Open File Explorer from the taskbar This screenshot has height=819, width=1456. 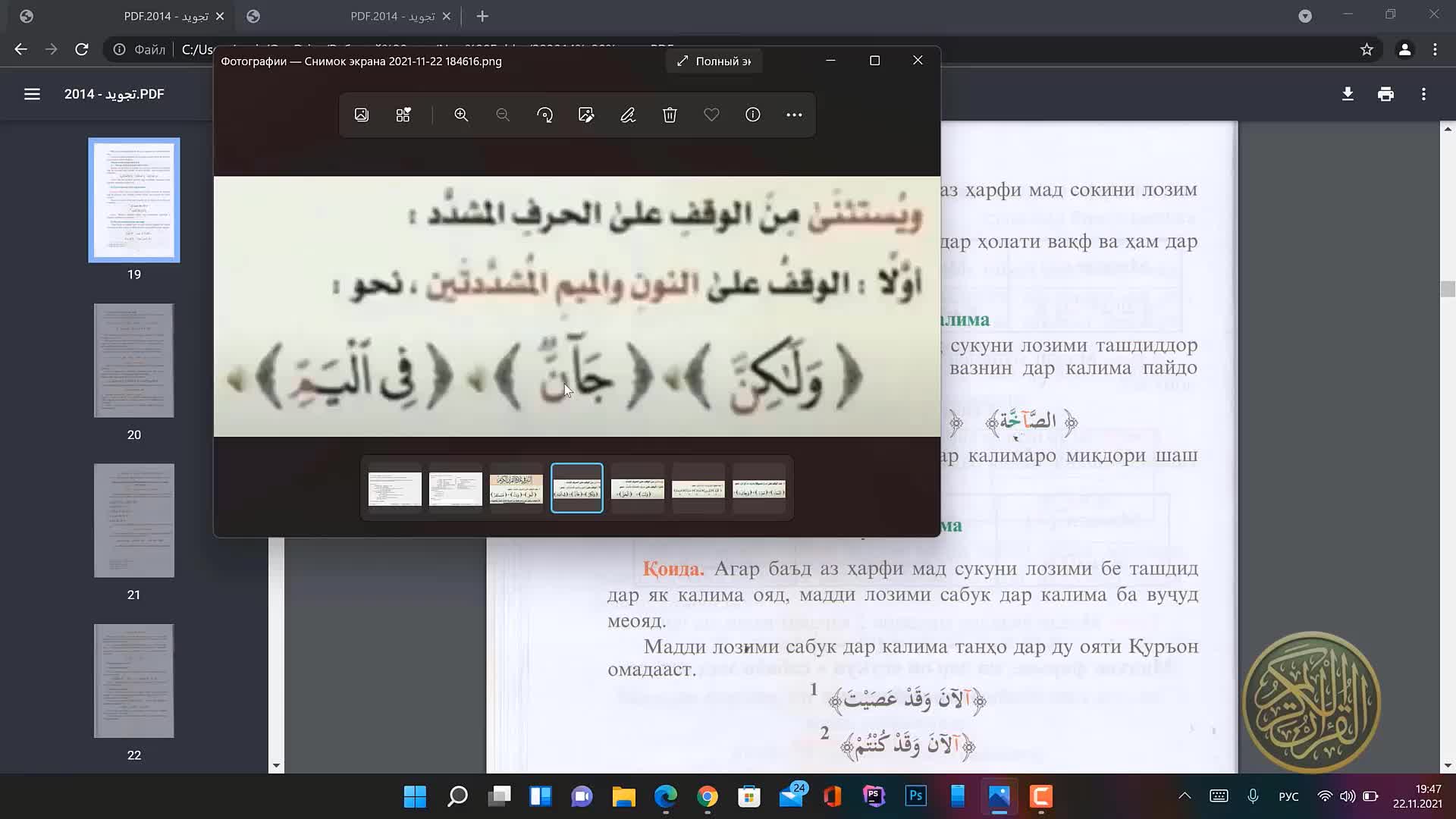point(623,796)
